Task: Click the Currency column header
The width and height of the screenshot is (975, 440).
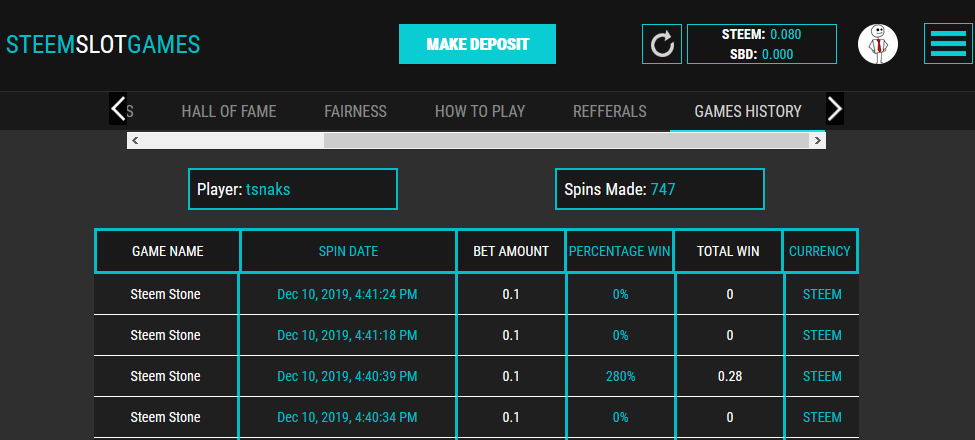Action: pos(820,251)
